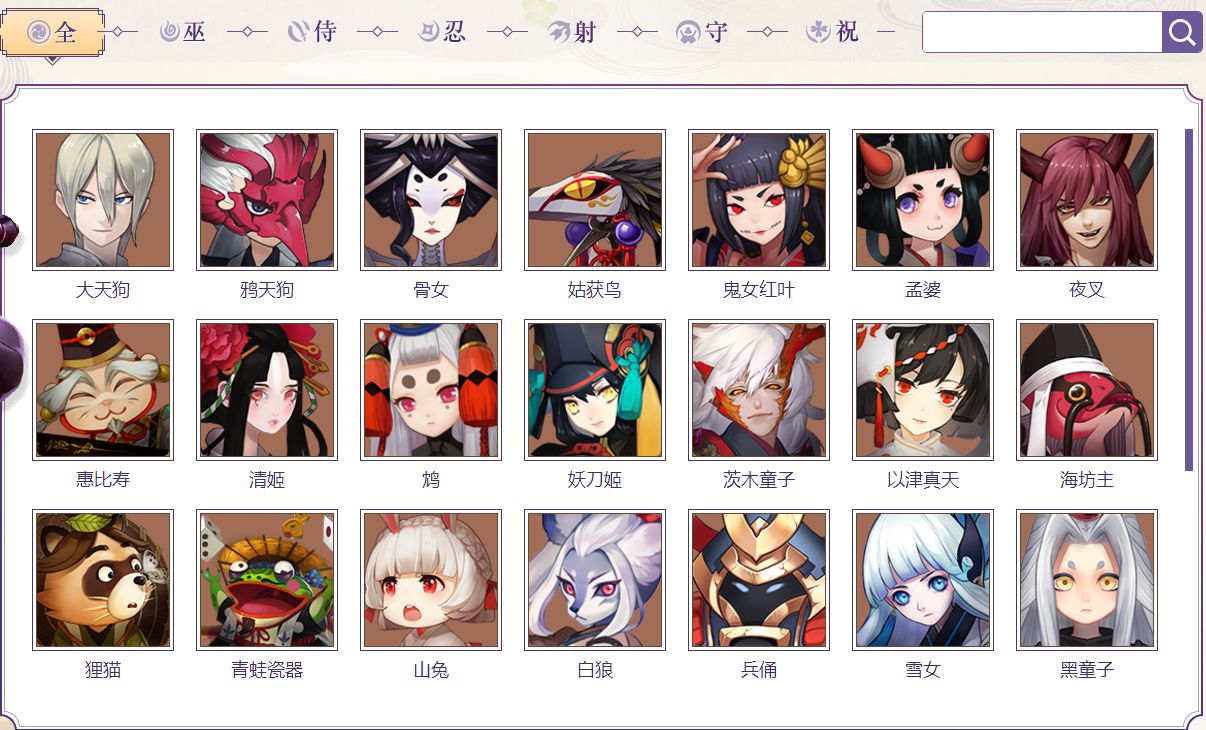Click the 雪女 name label

coord(923,670)
